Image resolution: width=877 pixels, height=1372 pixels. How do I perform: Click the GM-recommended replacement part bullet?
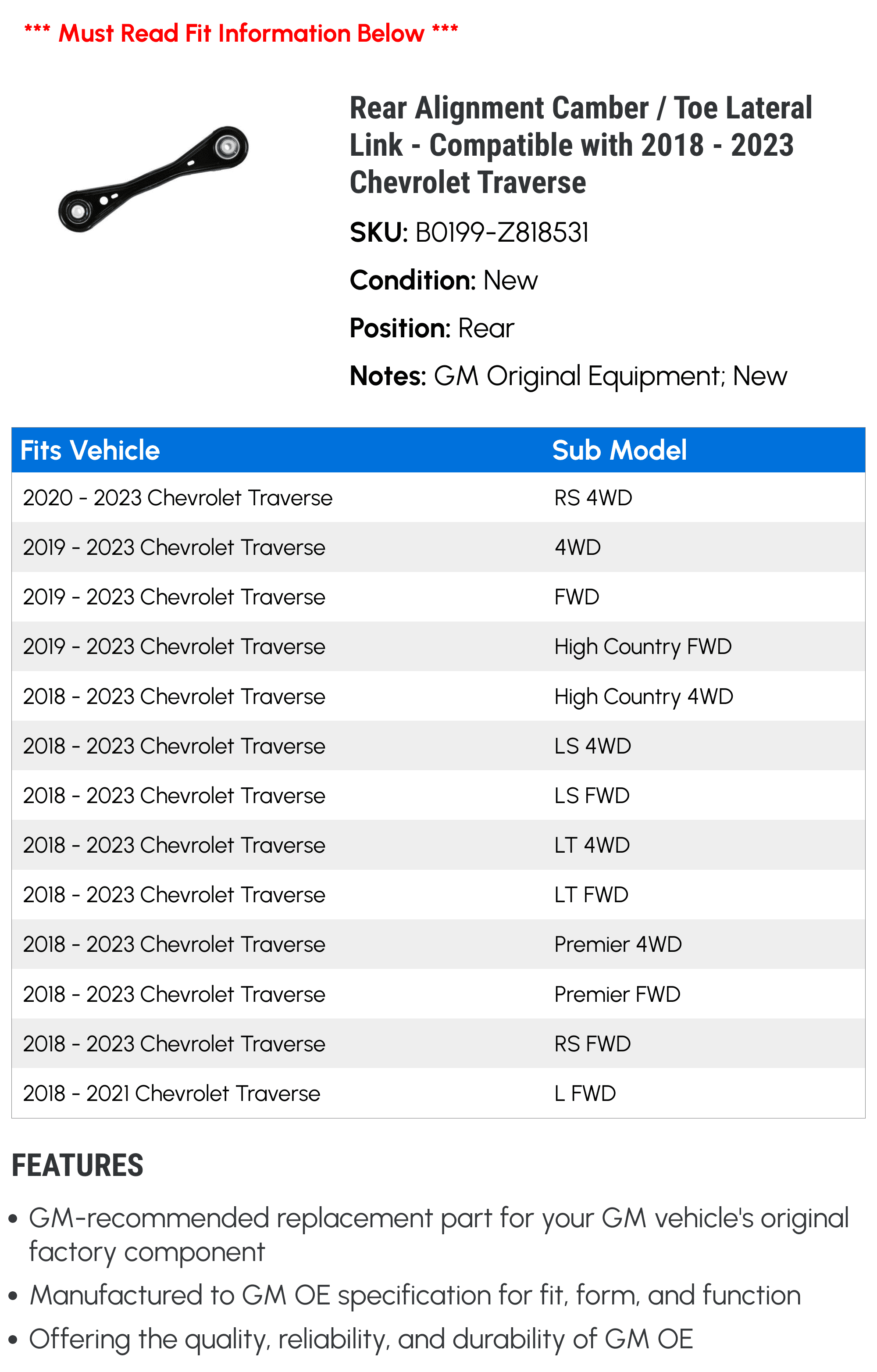point(438,1235)
